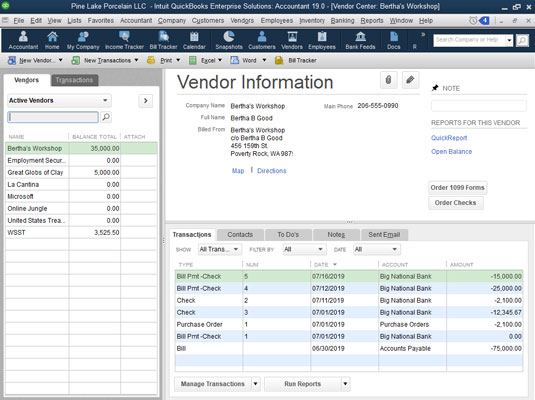Click the Calendar toolbar icon
This screenshot has height=400, width=535.
pos(194,40)
